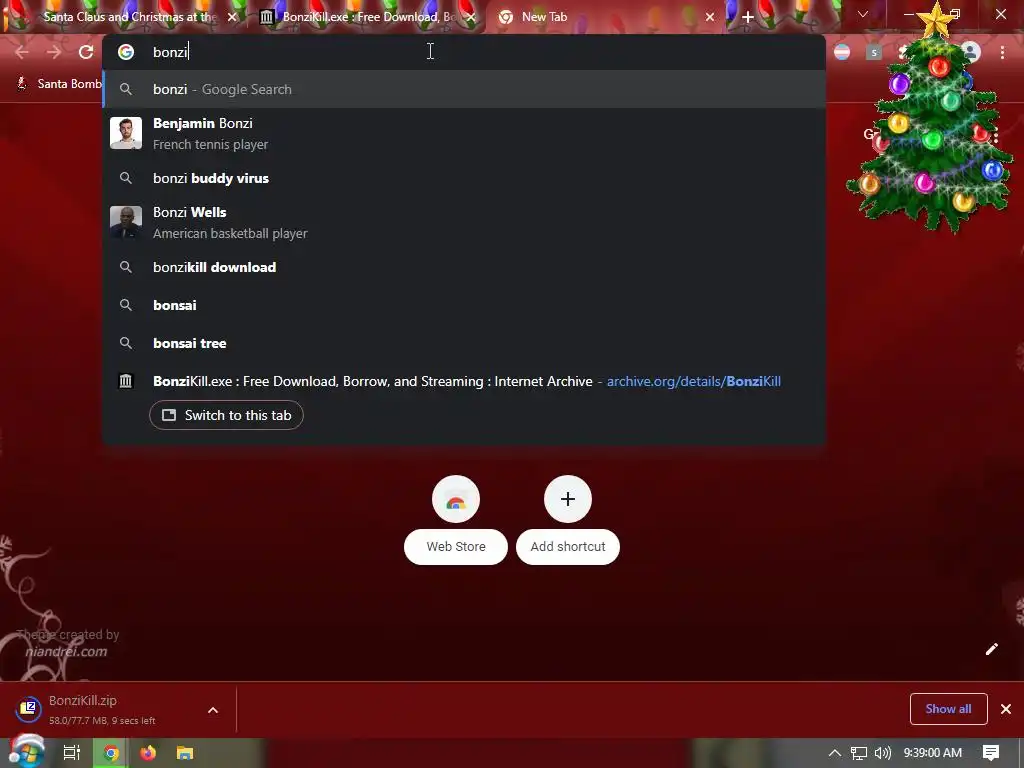
Task: Select the New Tab tab
Action: click(x=604, y=17)
